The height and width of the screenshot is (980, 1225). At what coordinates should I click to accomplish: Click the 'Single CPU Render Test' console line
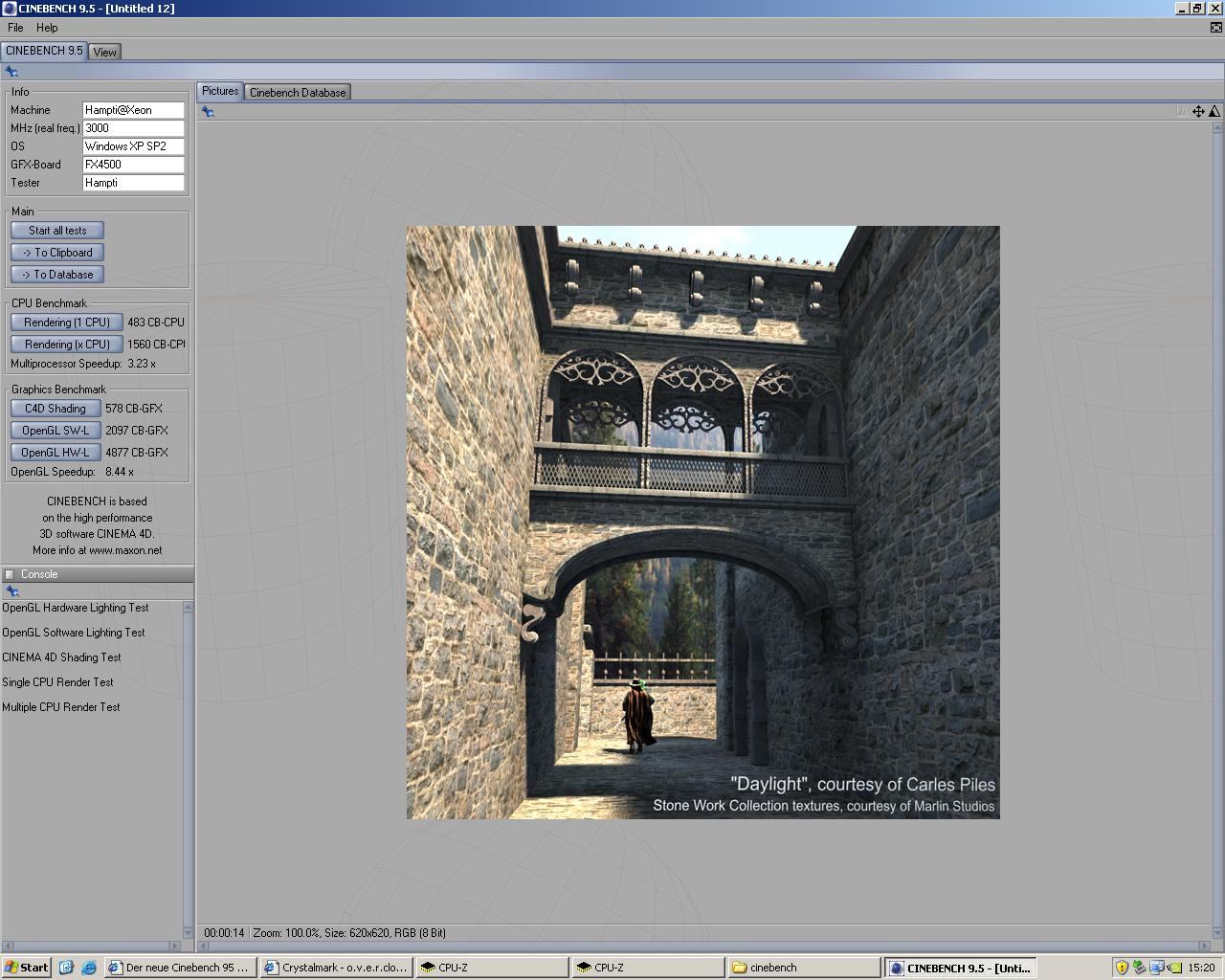[x=57, y=682]
